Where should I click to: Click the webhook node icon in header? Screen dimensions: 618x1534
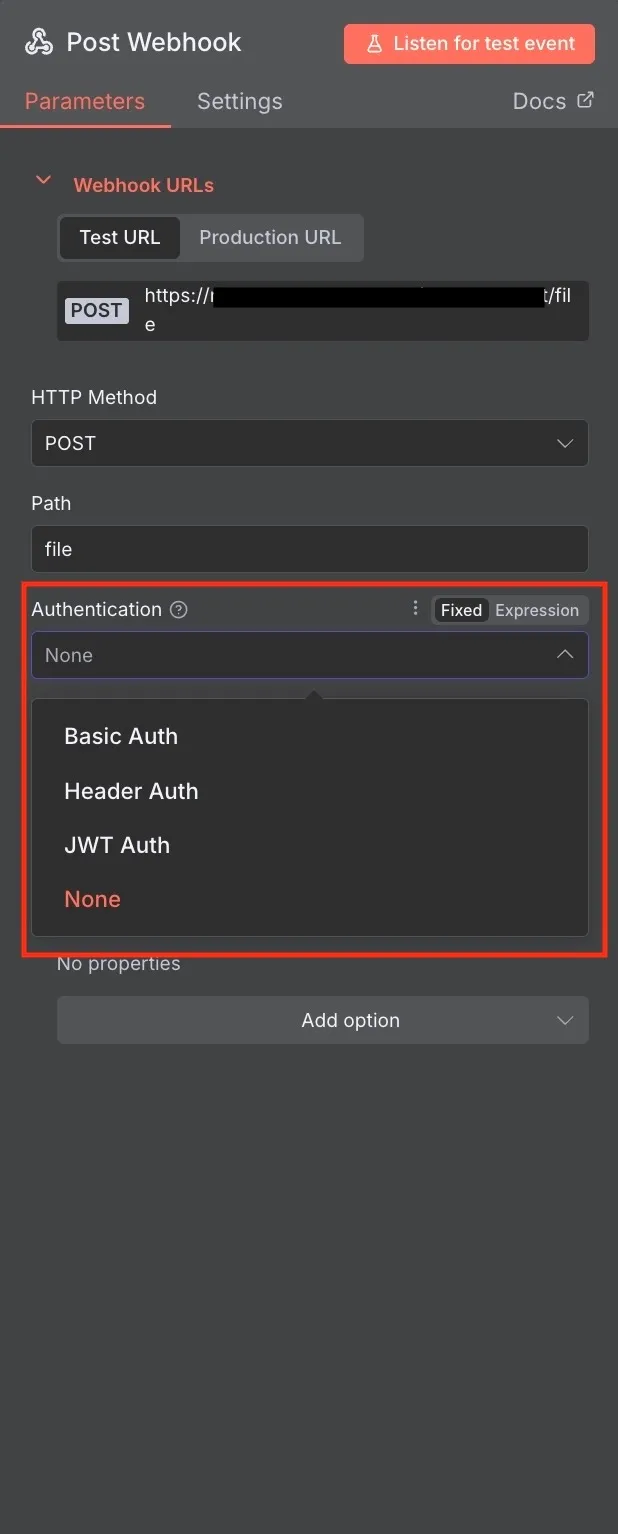tap(39, 42)
